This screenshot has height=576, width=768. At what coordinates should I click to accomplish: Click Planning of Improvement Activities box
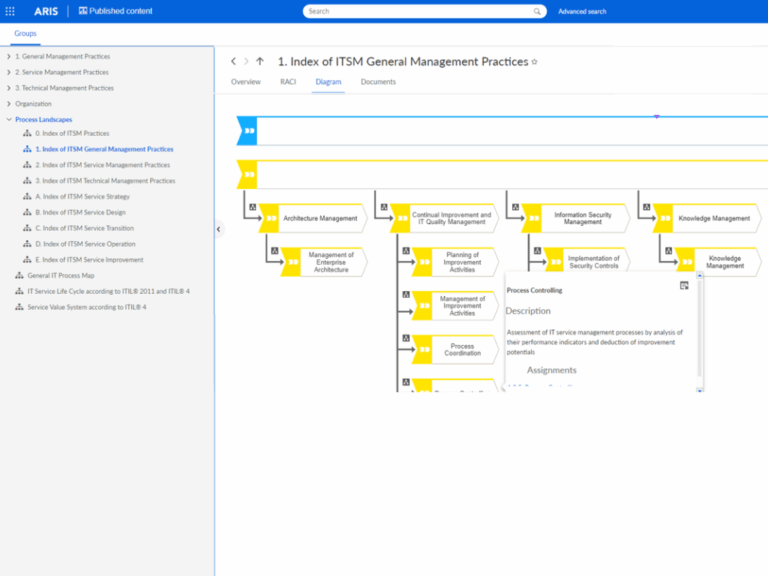[456, 262]
